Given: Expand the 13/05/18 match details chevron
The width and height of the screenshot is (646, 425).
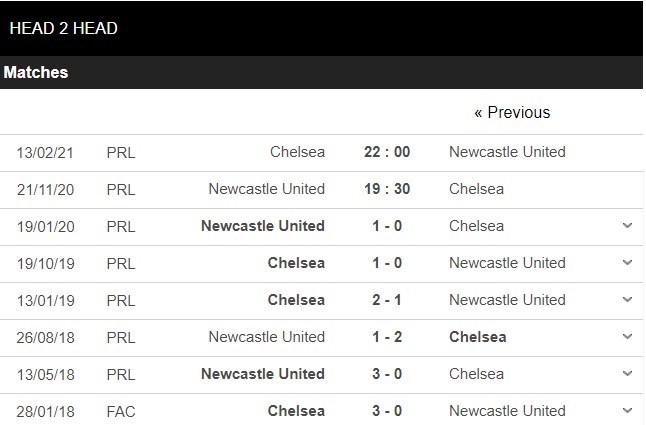Looking at the screenshot, I should (627, 374).
